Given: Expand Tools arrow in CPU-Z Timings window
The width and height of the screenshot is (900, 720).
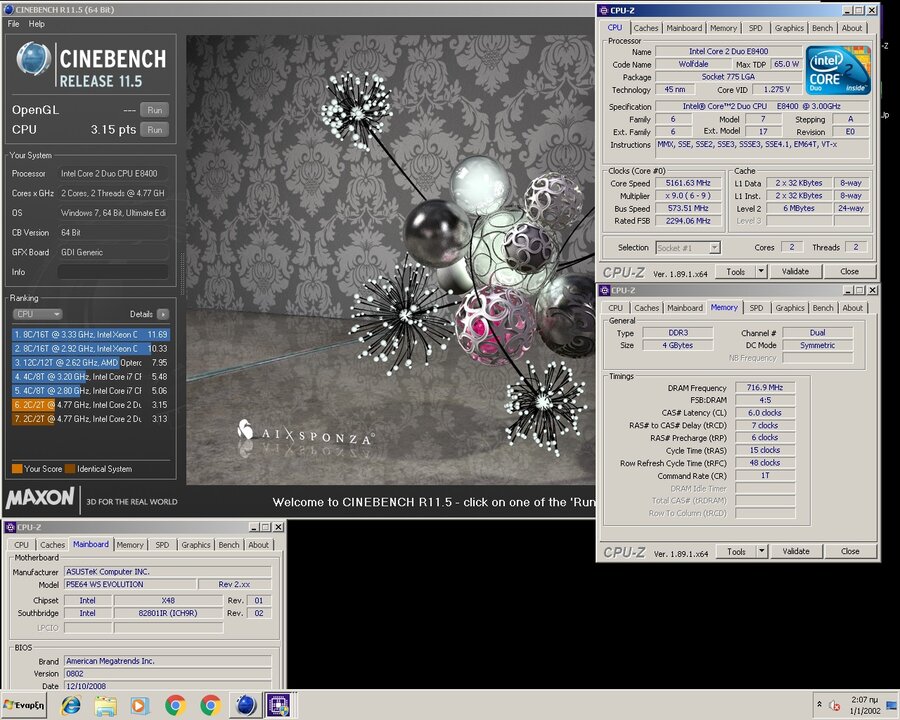Looking at the screenshot, I should click(x=761, y=551).
